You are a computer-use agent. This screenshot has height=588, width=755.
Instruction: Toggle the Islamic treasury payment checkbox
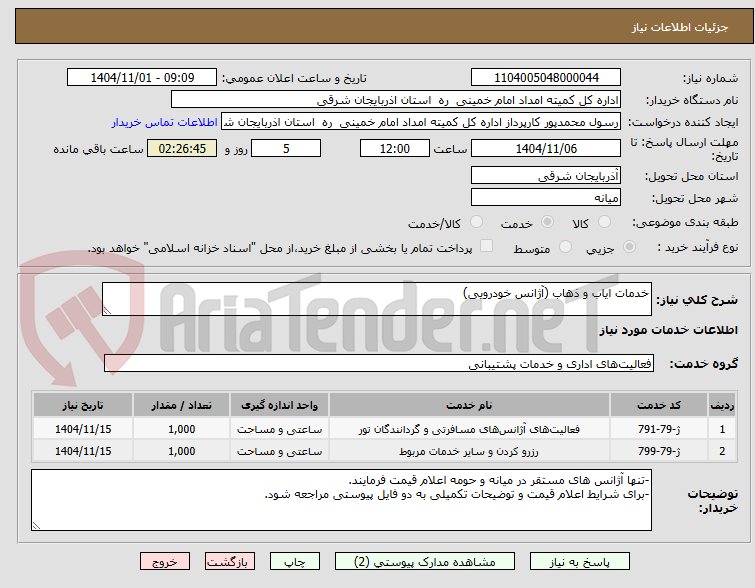point(487,246)
